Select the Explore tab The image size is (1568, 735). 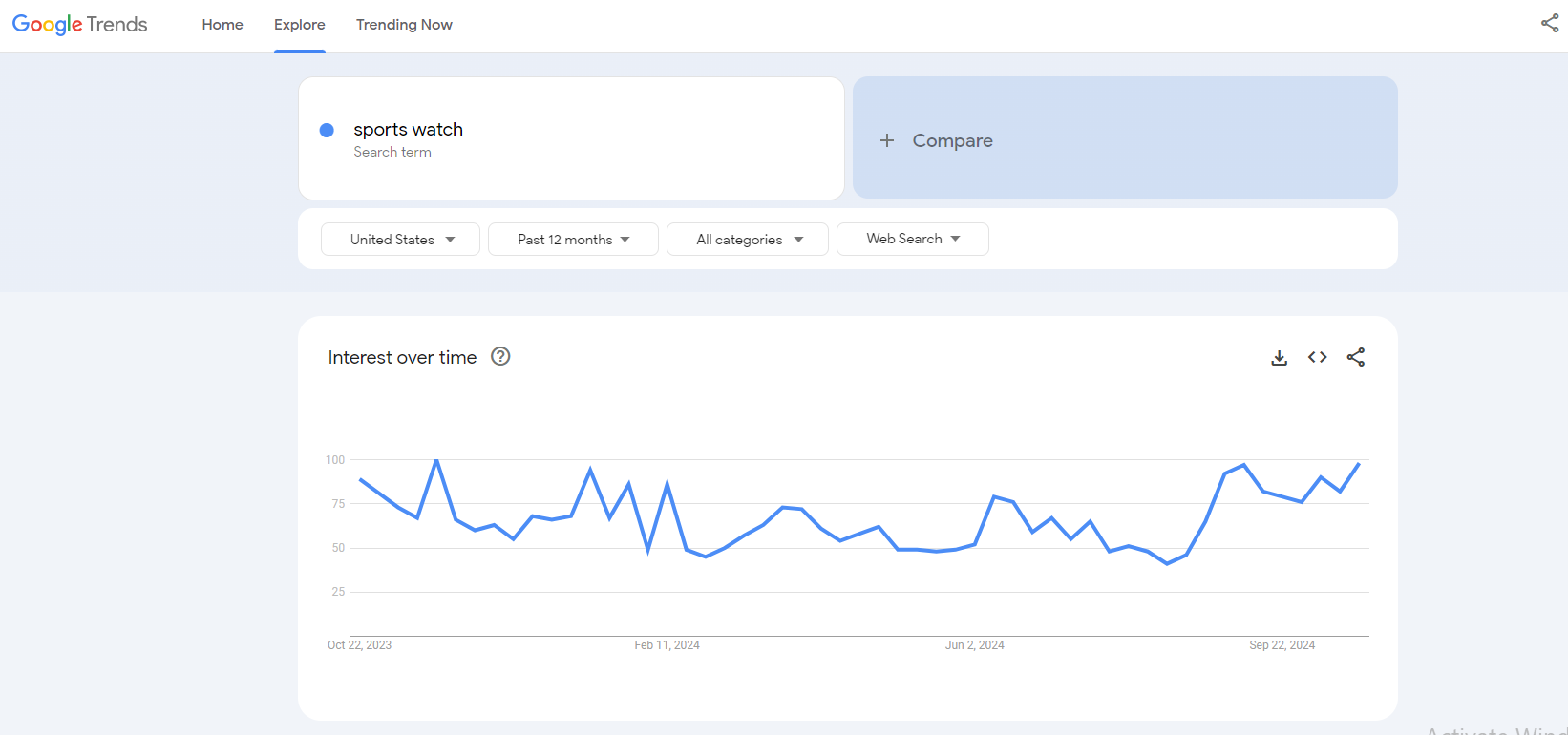point(300,25)
